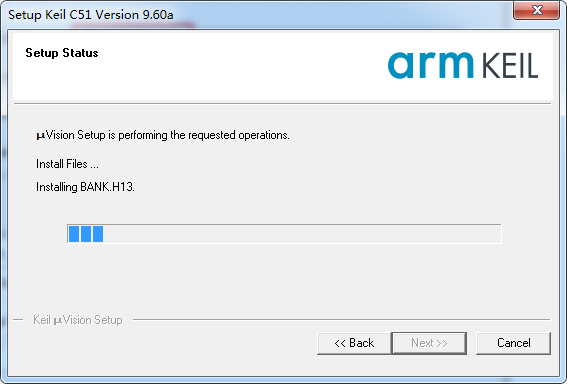This screenshot has width=567, height=384.
Task: Click the second blue progress block
Action: [x=86, y=234]
